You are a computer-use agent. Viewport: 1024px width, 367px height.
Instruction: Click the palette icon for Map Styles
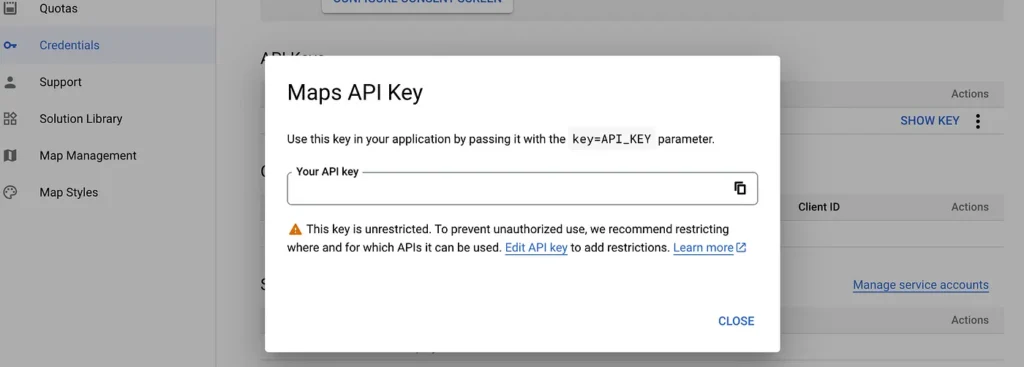(x=10, y=193)
